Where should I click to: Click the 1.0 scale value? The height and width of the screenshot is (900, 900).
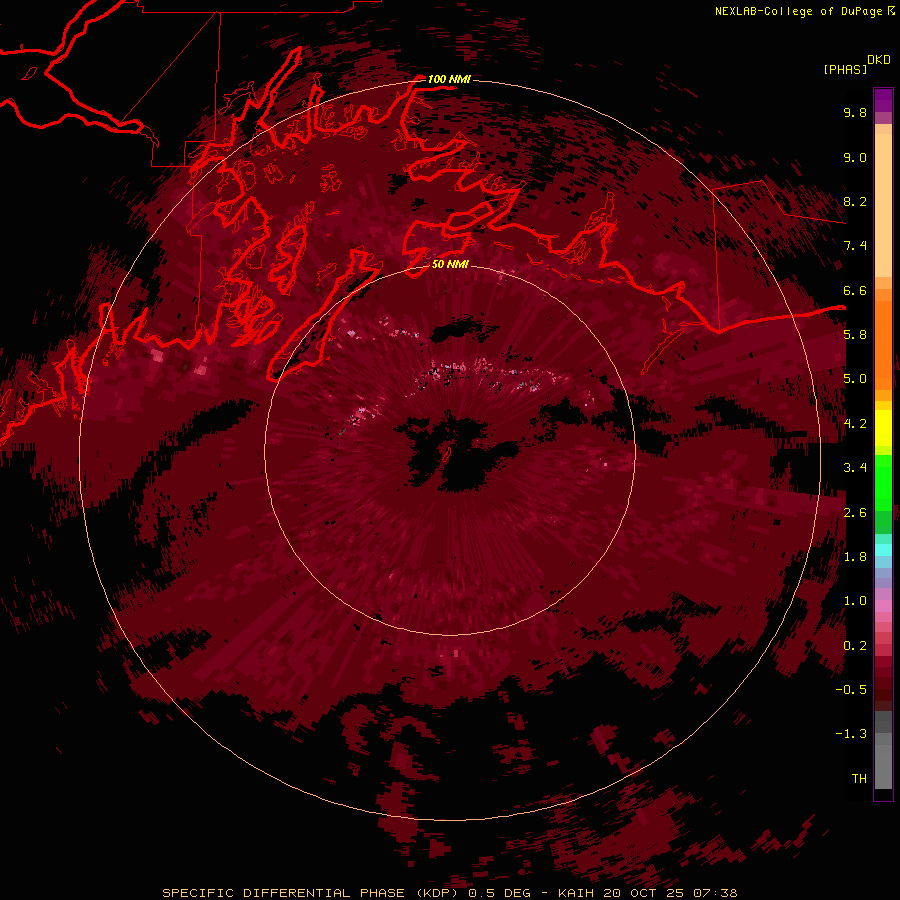855,601
